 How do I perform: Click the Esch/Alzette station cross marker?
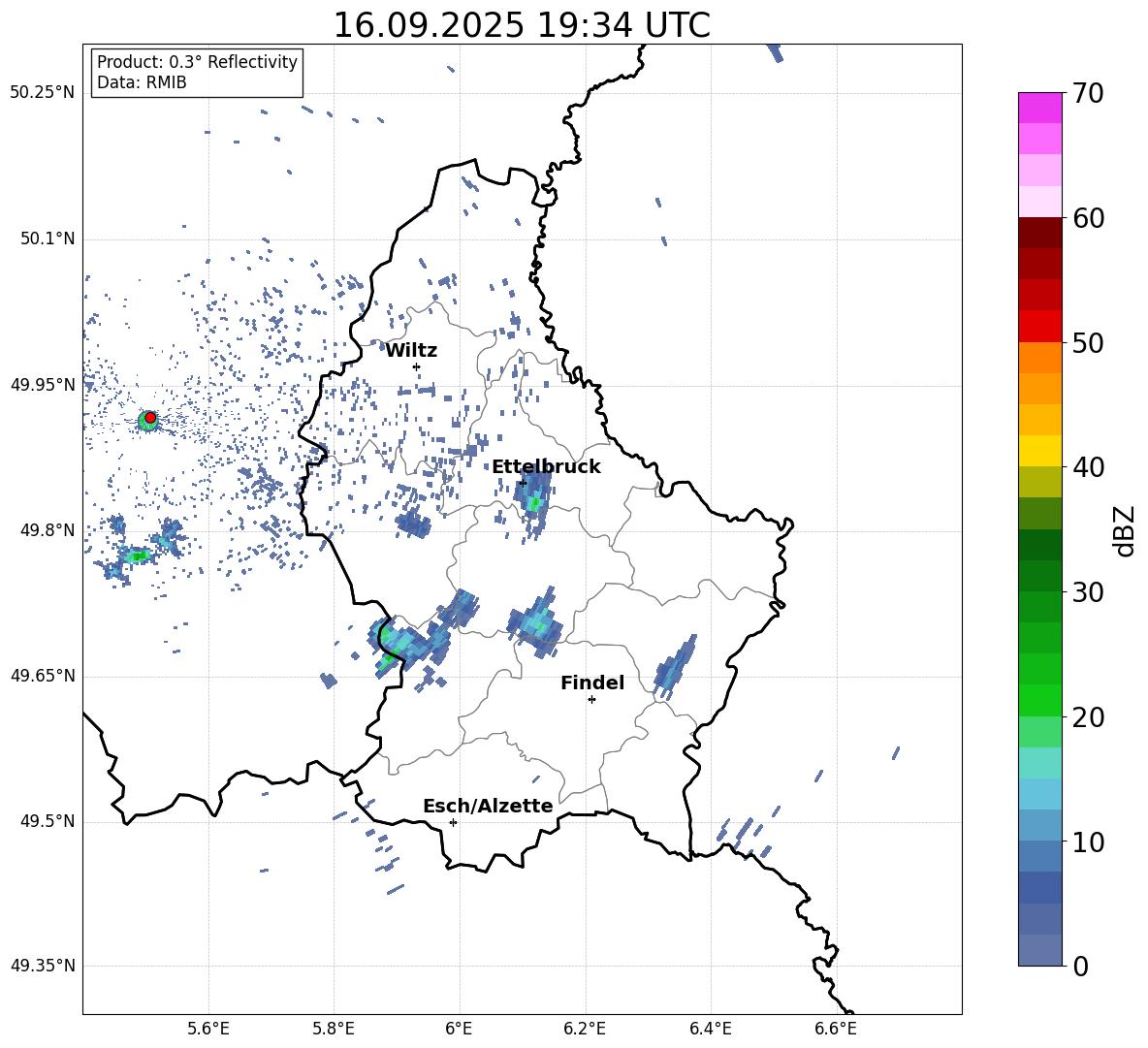coord(453,822)
